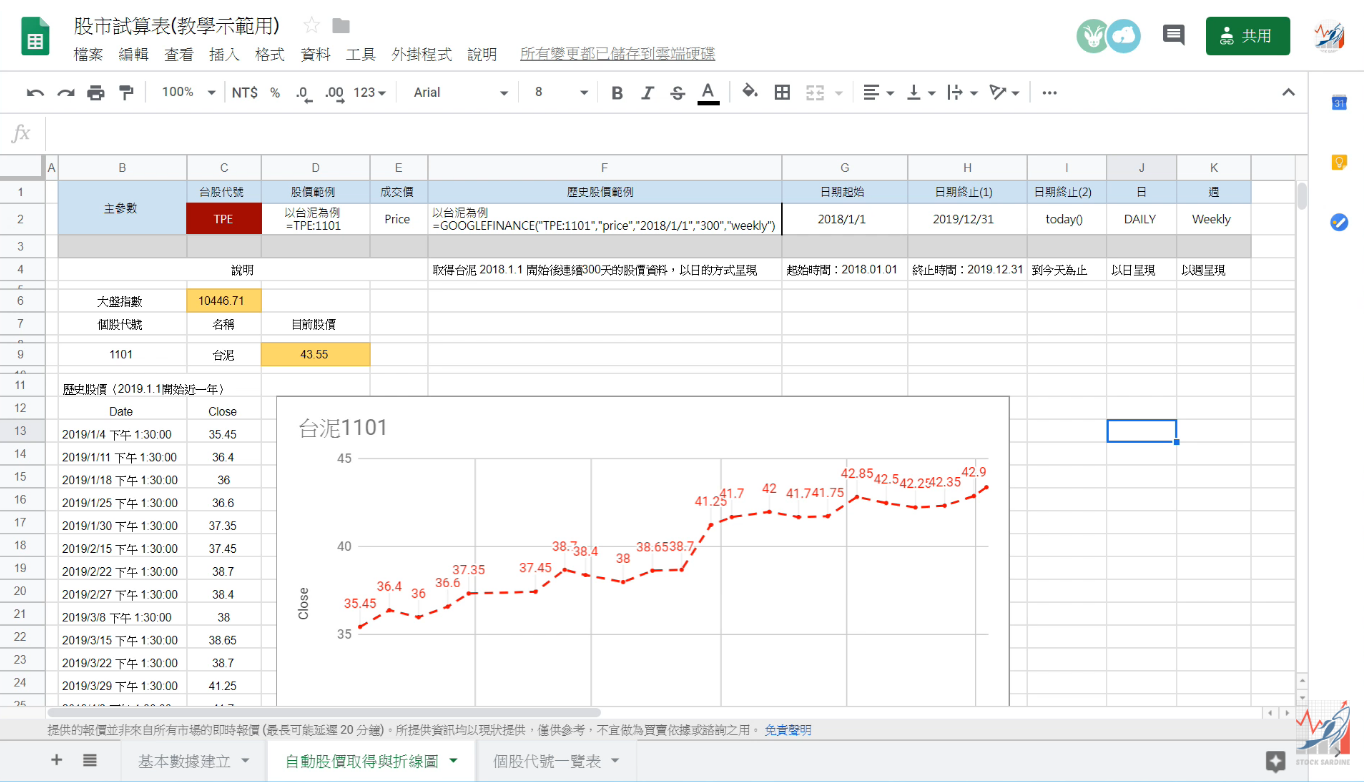The image size is (1364, 782).
Task: Open Google Calendar from the side panel
Action: coord(1341,103)
